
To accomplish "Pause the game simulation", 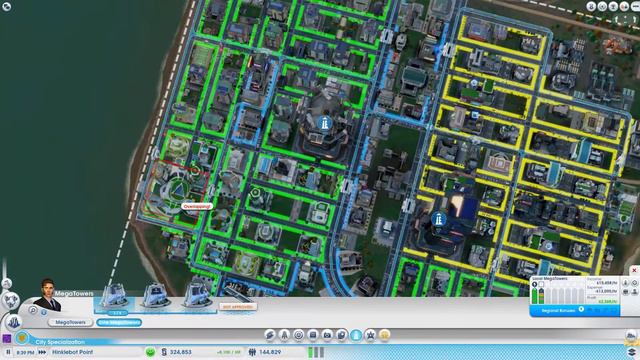I will click(8, 352).
